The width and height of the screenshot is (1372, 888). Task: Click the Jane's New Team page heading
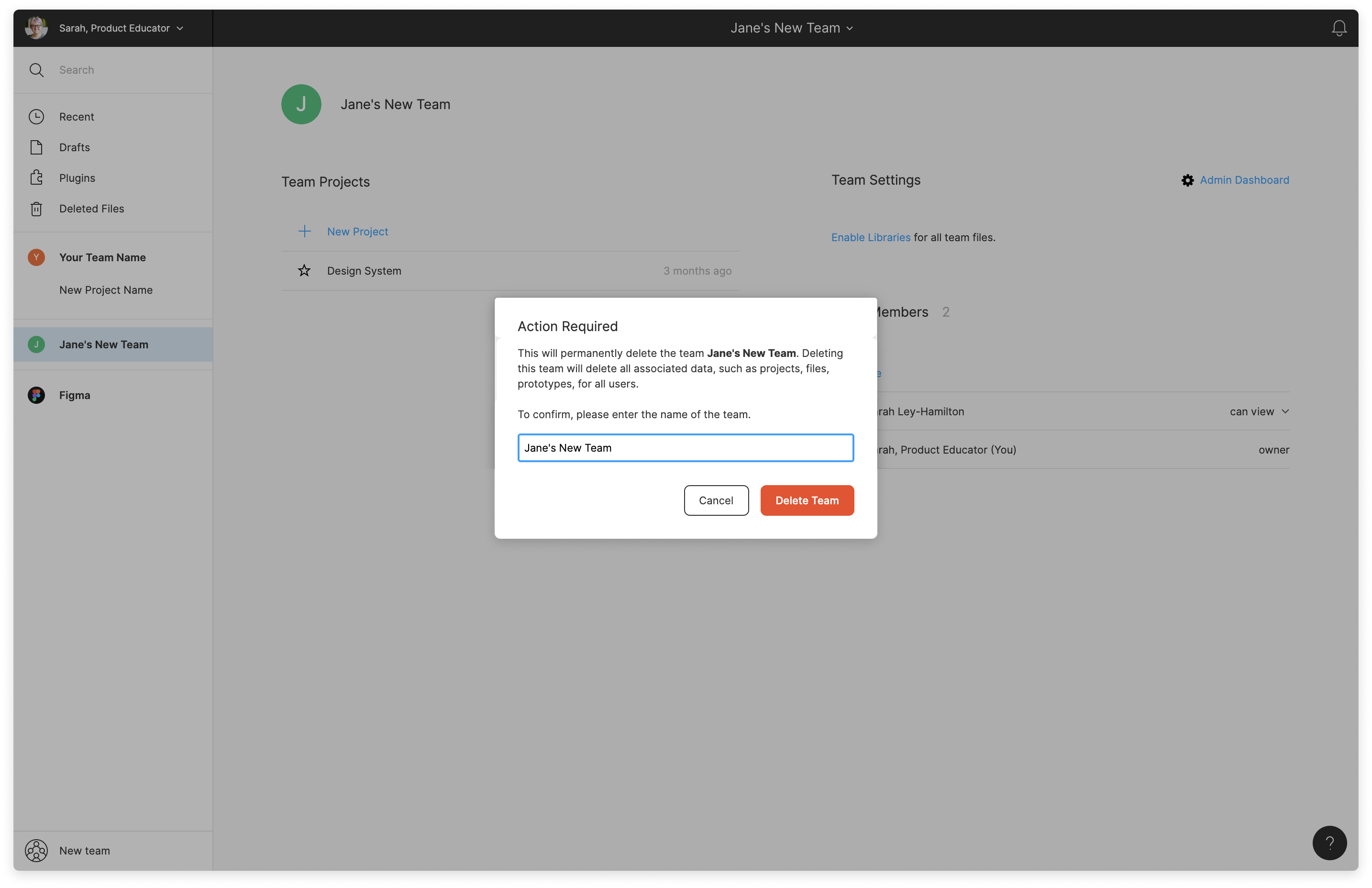(x=396, y=104)
